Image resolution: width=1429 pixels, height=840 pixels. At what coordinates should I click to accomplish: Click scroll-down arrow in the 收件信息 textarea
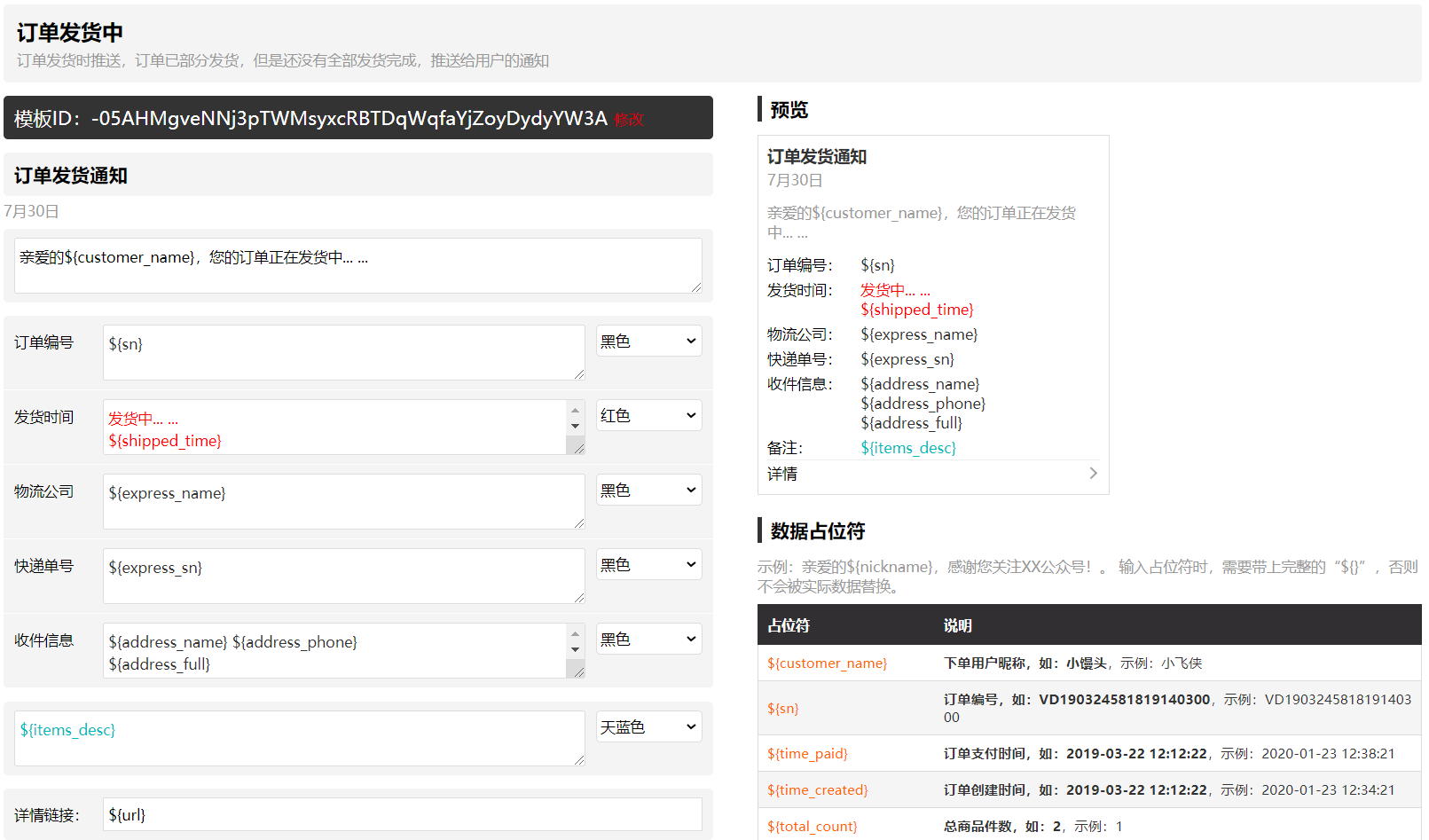575,650
